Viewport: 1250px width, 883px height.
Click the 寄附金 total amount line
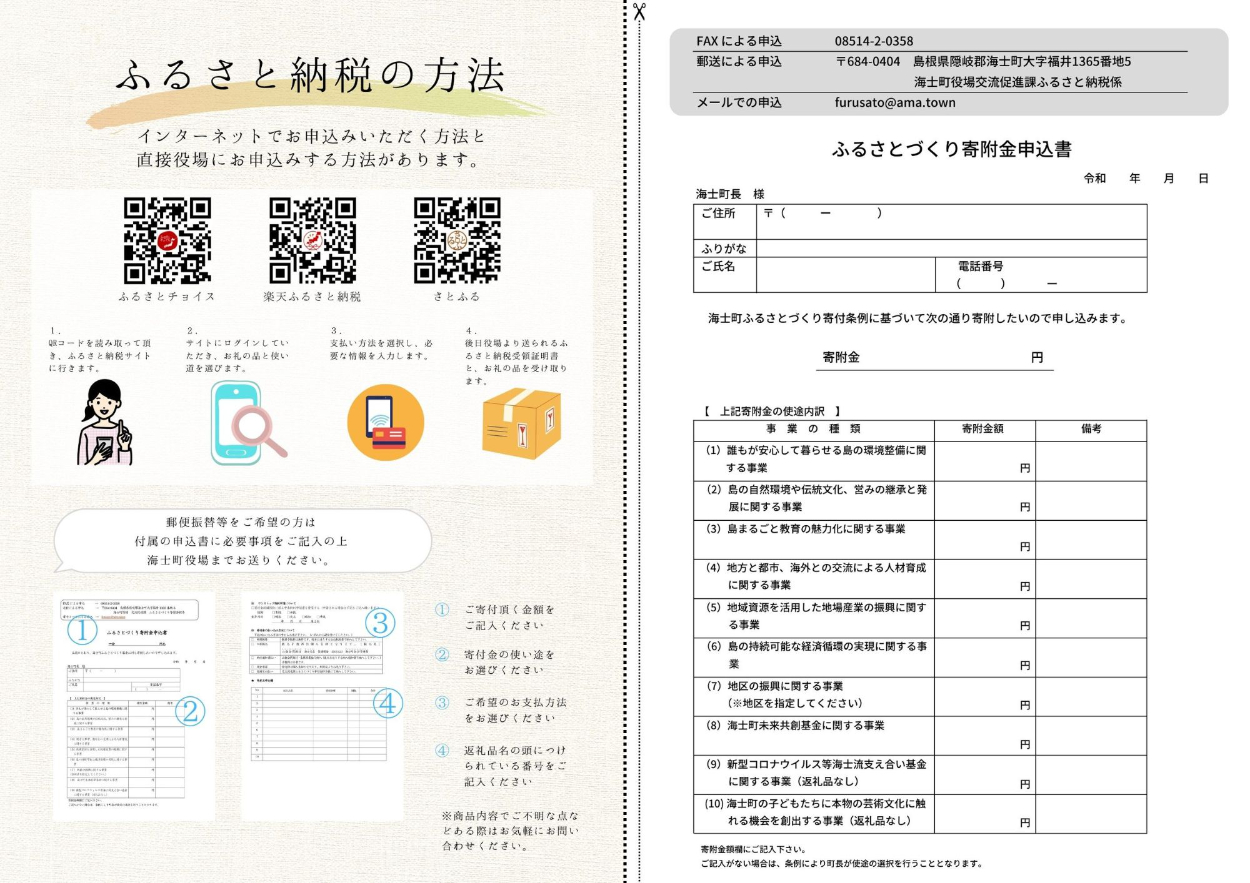click(x=935, y=358)
